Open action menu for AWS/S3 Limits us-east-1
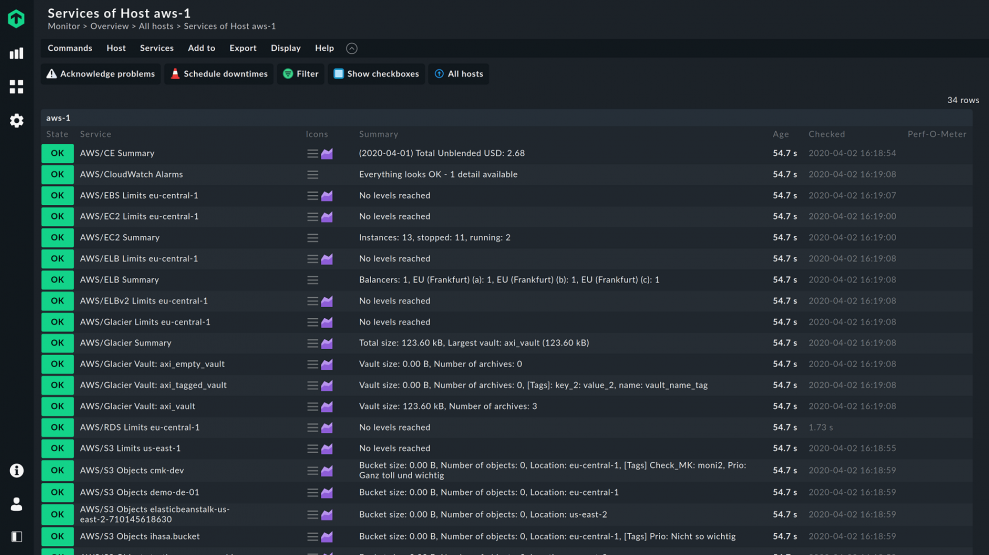 (312, 448)
